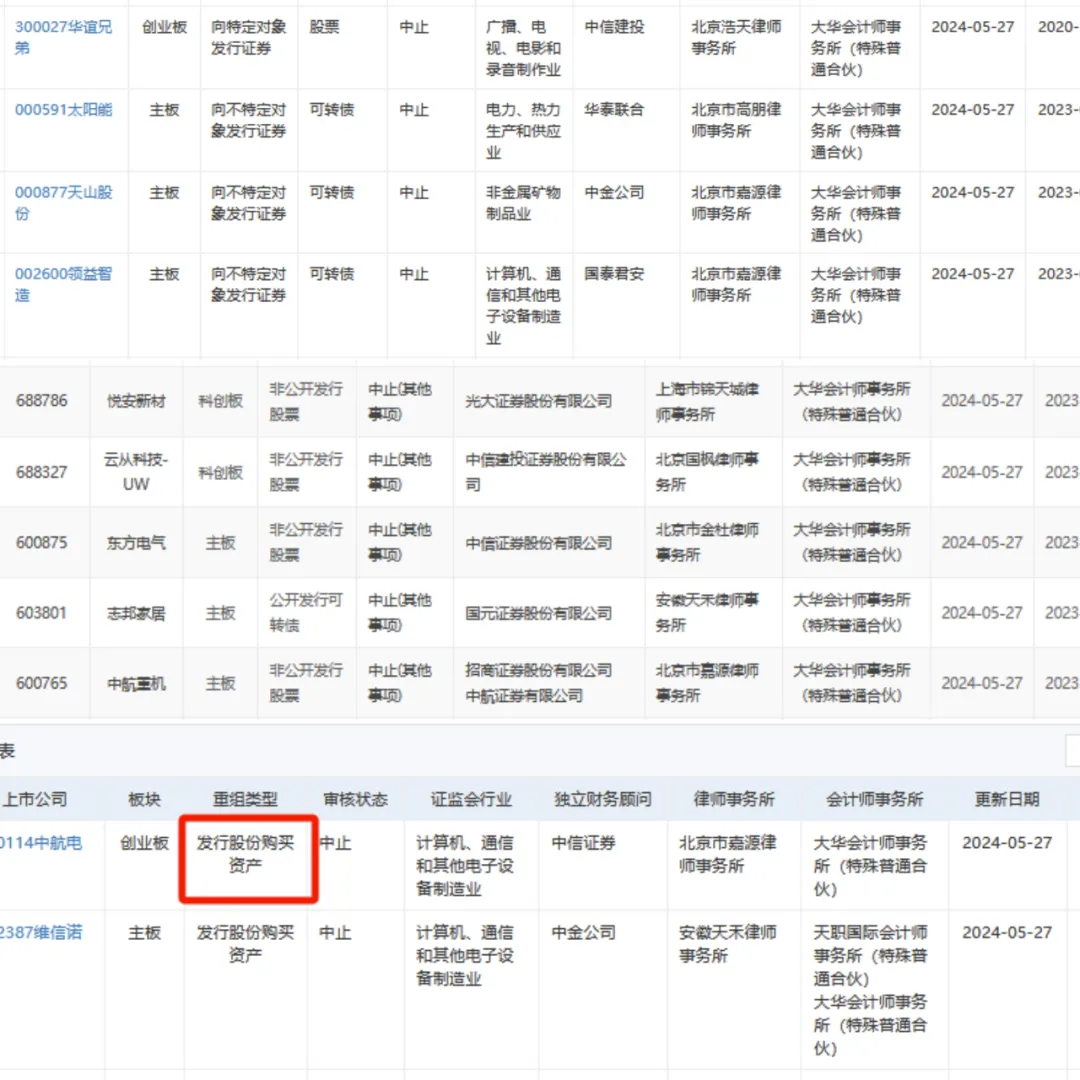The width and height of the screenshot is (1080, 1080).
Task: Click 国元证券股份有限公司 sponsor cell
Action: 539,613
